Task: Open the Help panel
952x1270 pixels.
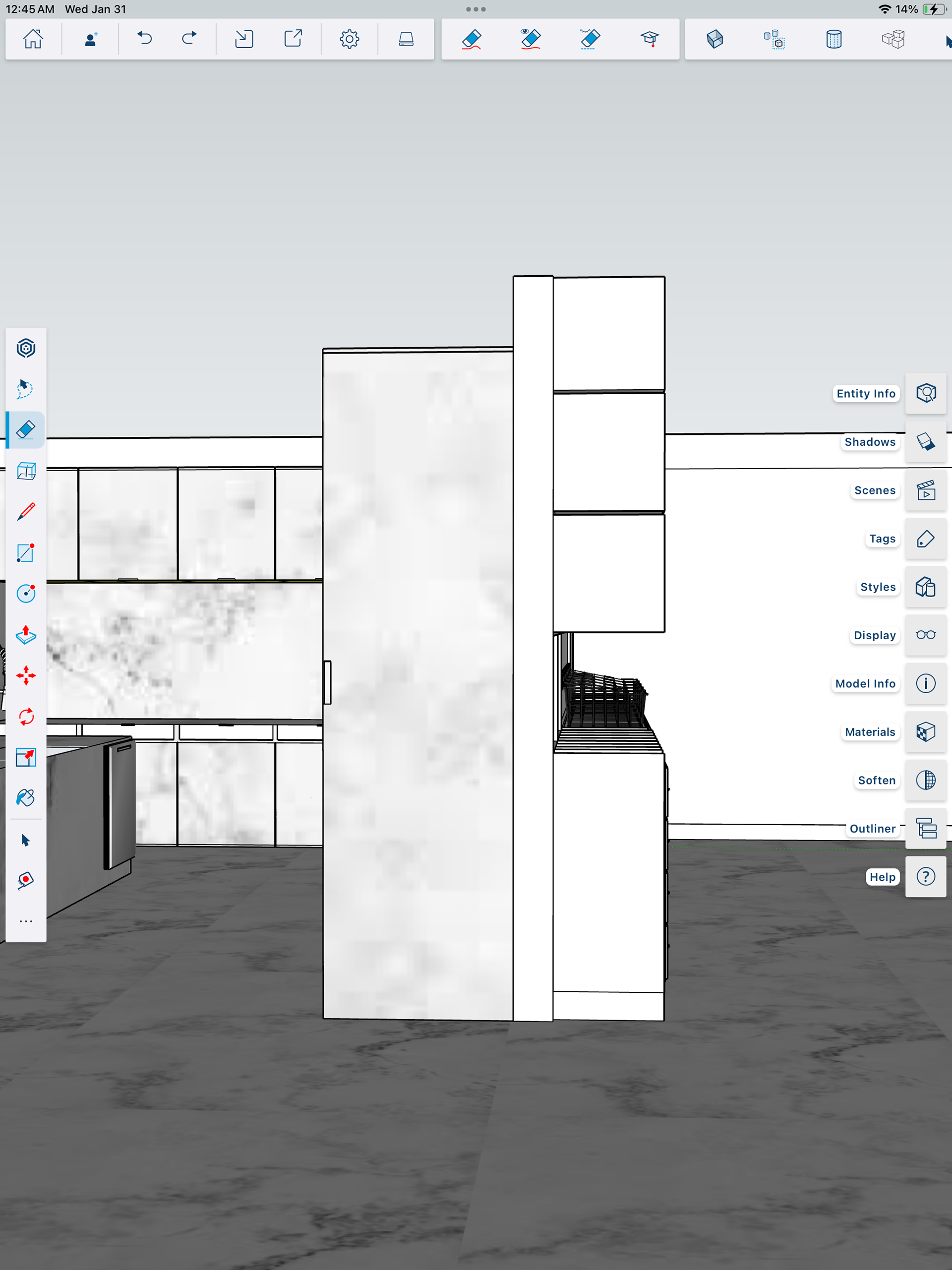Action: 925,876
